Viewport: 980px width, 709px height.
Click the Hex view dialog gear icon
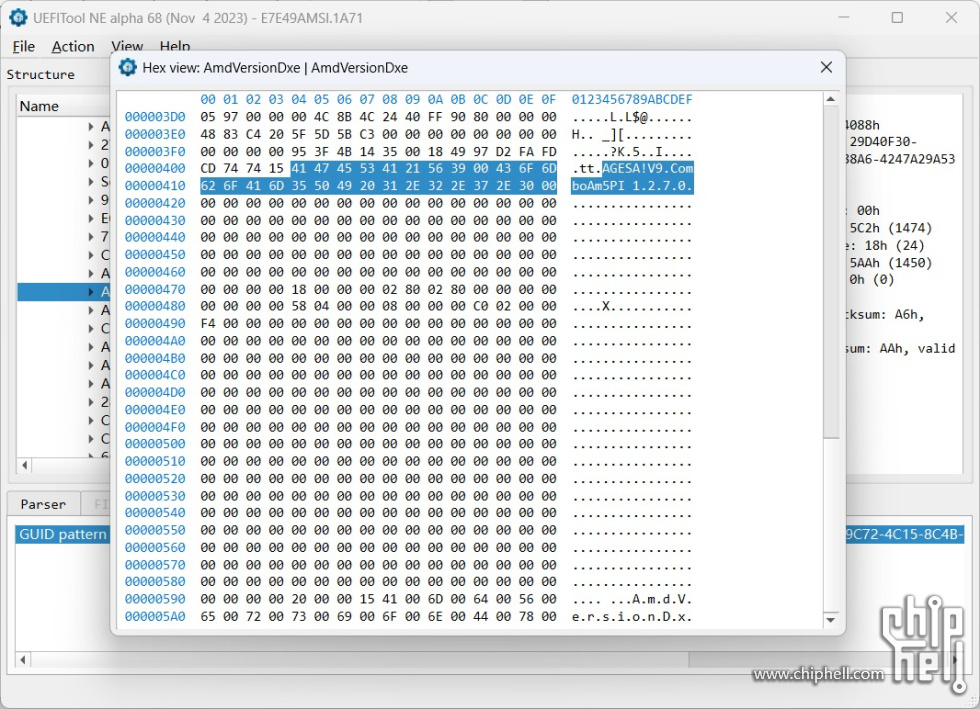(128, 68)
